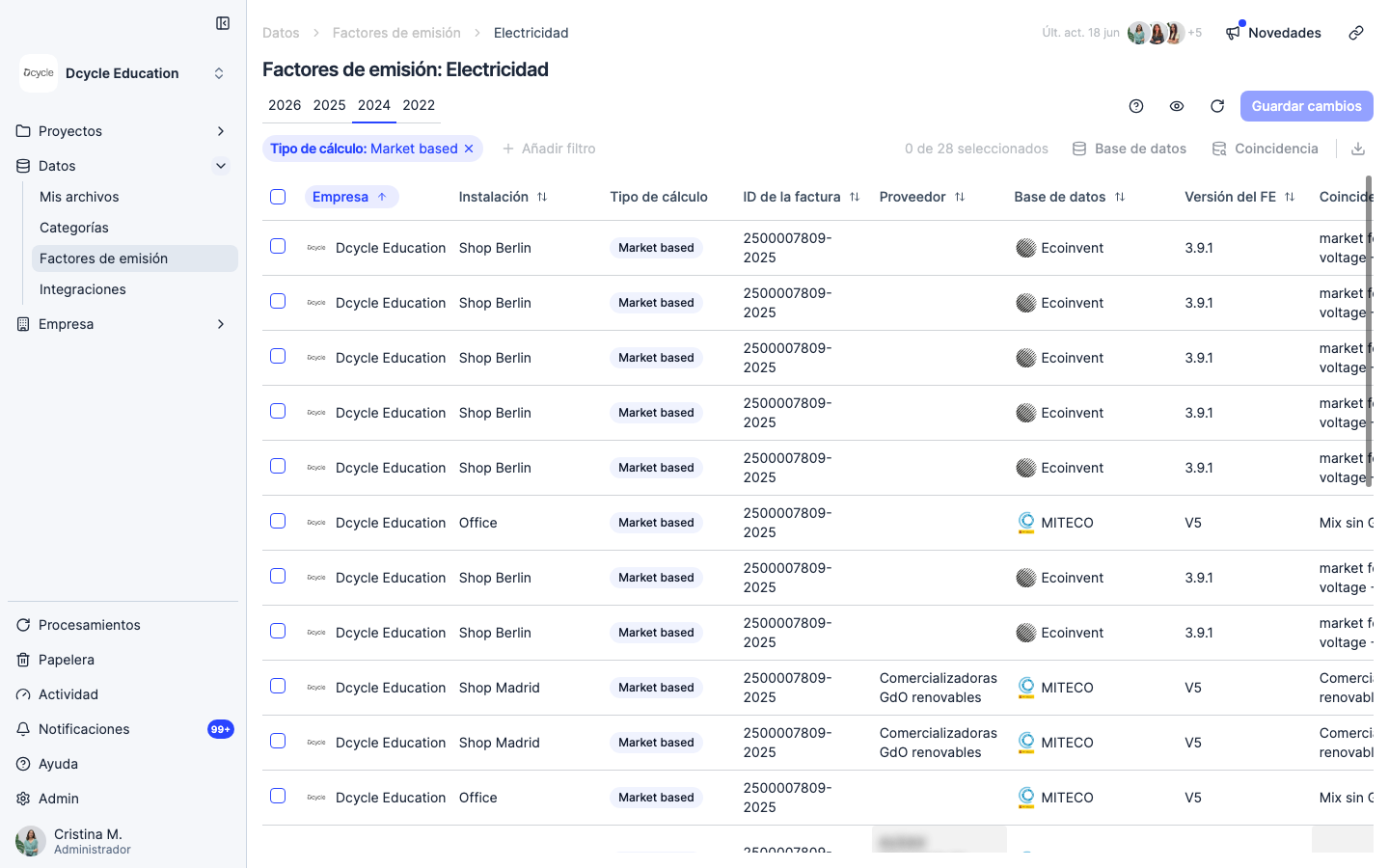This screenshot has height=868, width=1389.
Task: Download the table with download icon
Action: [x=1358, y=149]
